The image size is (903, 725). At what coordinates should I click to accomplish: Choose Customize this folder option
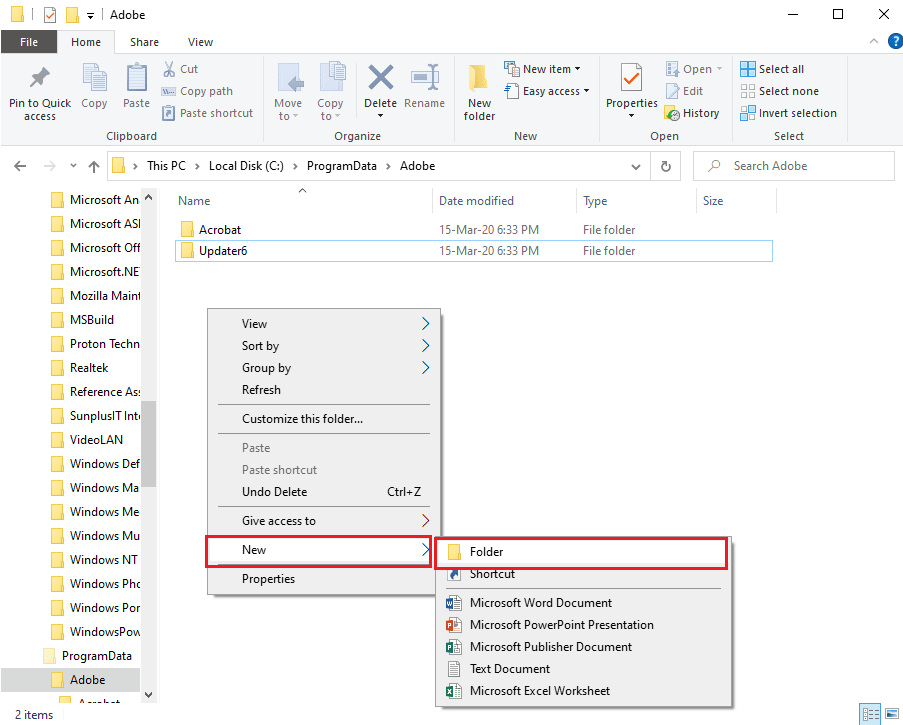tap(324, 419)
